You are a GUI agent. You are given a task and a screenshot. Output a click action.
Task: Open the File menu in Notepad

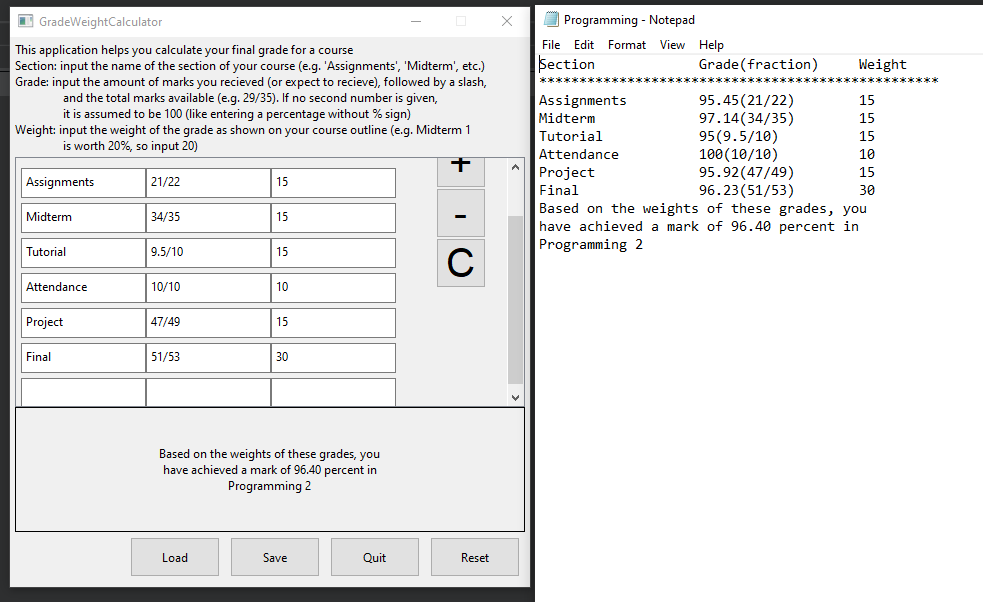(x=551, y=44)
